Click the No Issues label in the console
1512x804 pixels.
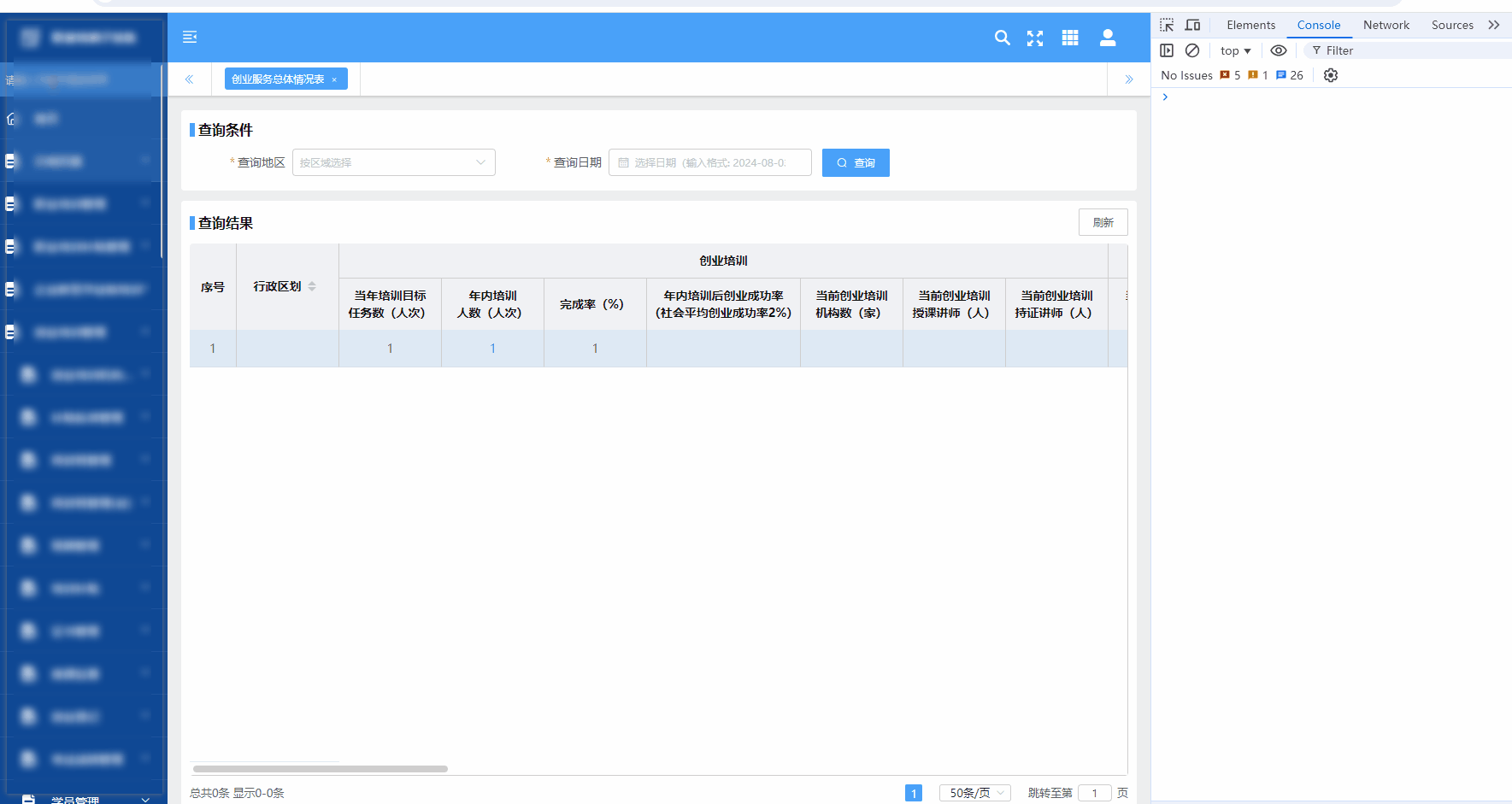[x=1186, y=75]
